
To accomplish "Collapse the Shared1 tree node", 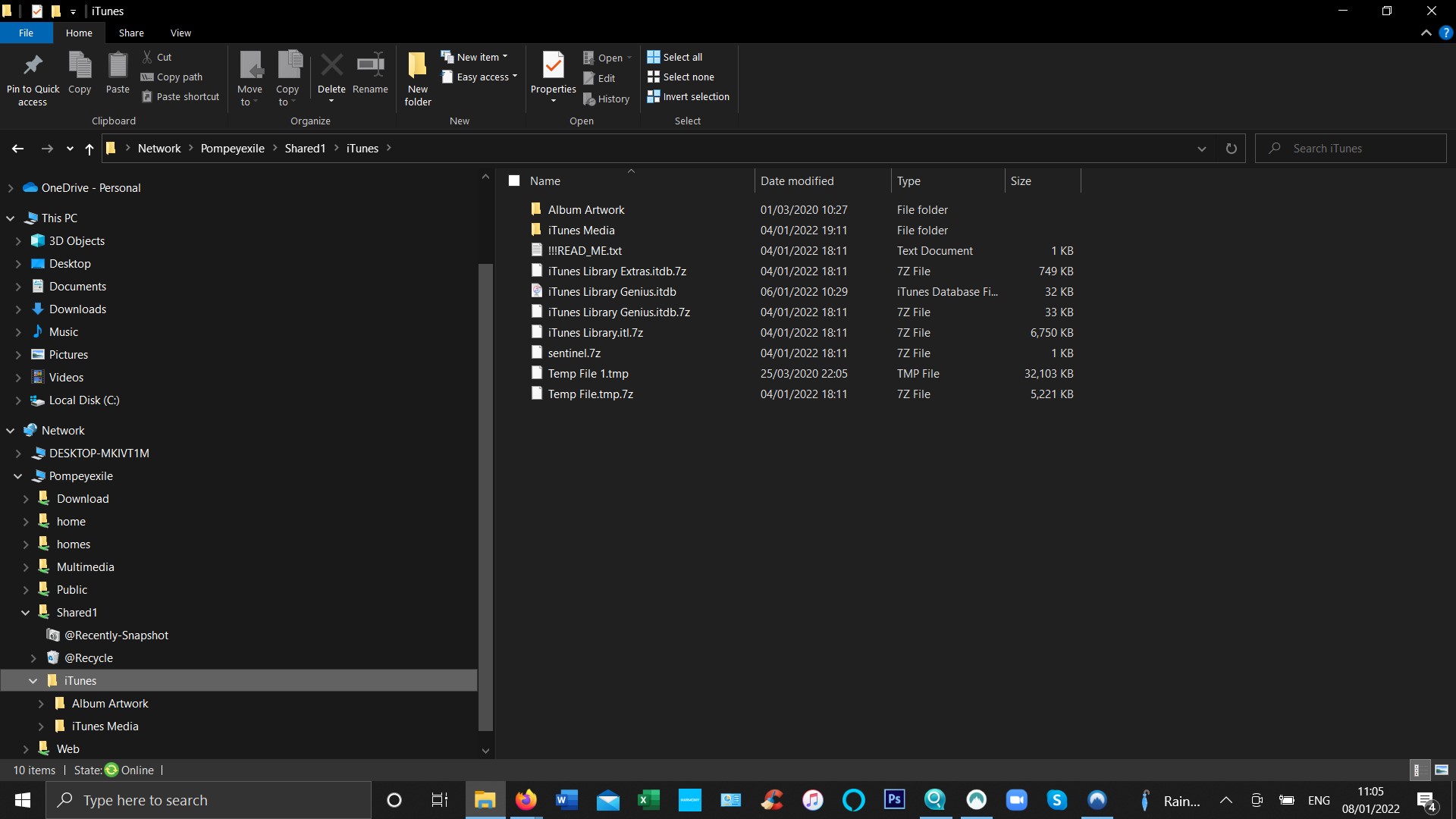I will coord(25,613).
